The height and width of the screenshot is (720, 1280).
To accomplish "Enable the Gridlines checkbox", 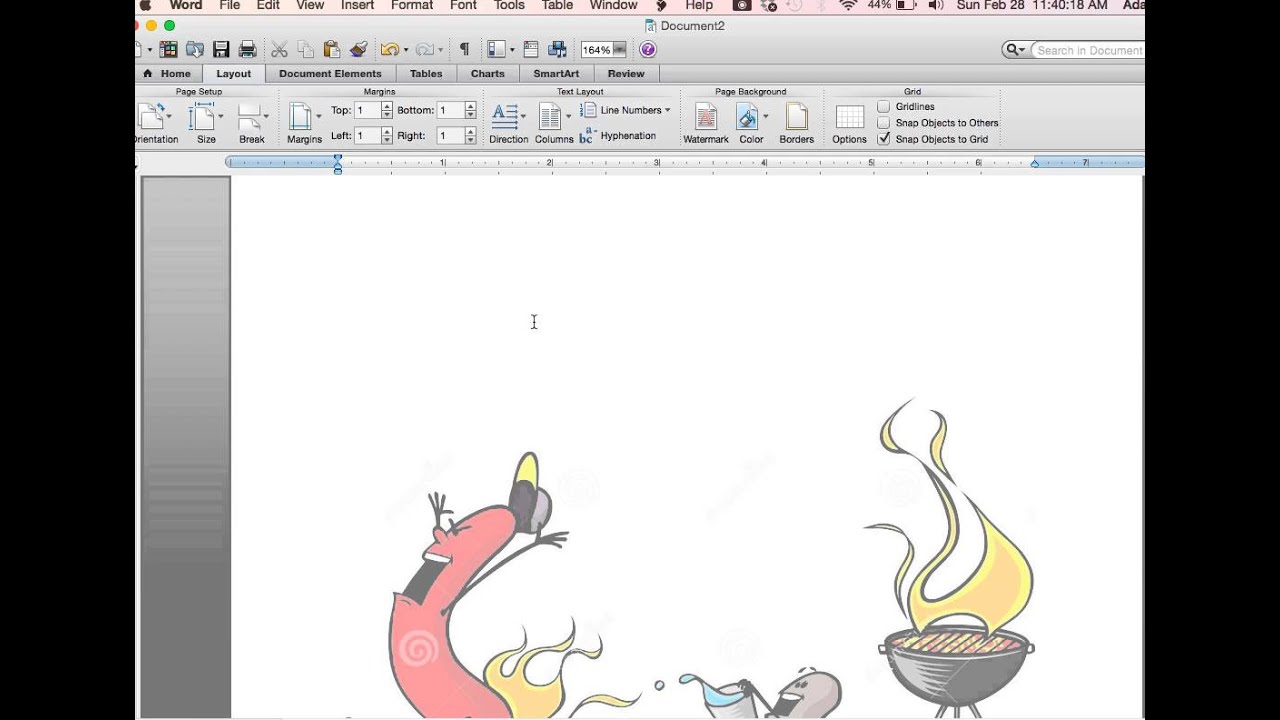I will [884, 106].
